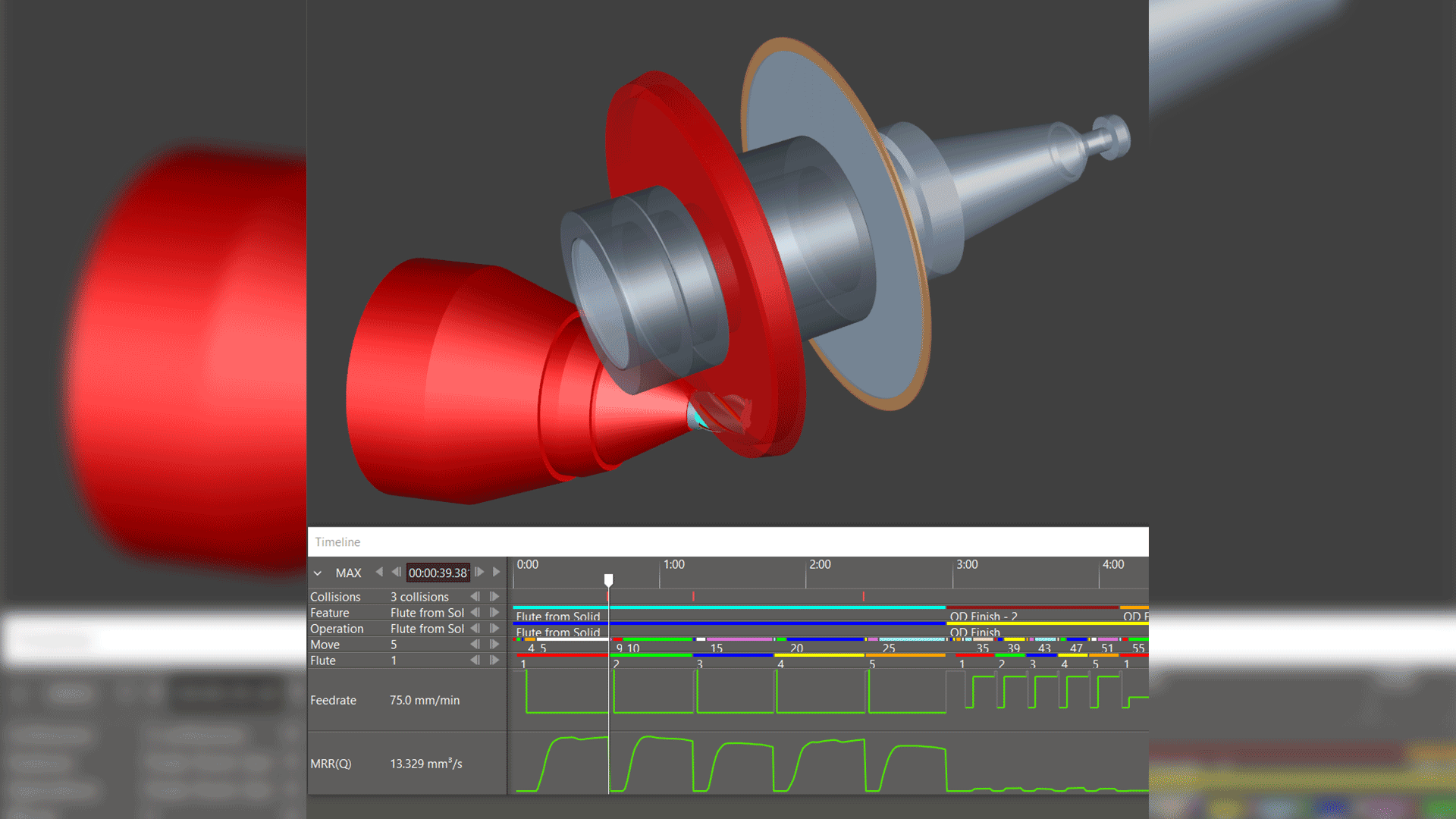
Task: Select collision marker after 2:00
Action: [x=863, y=597]
